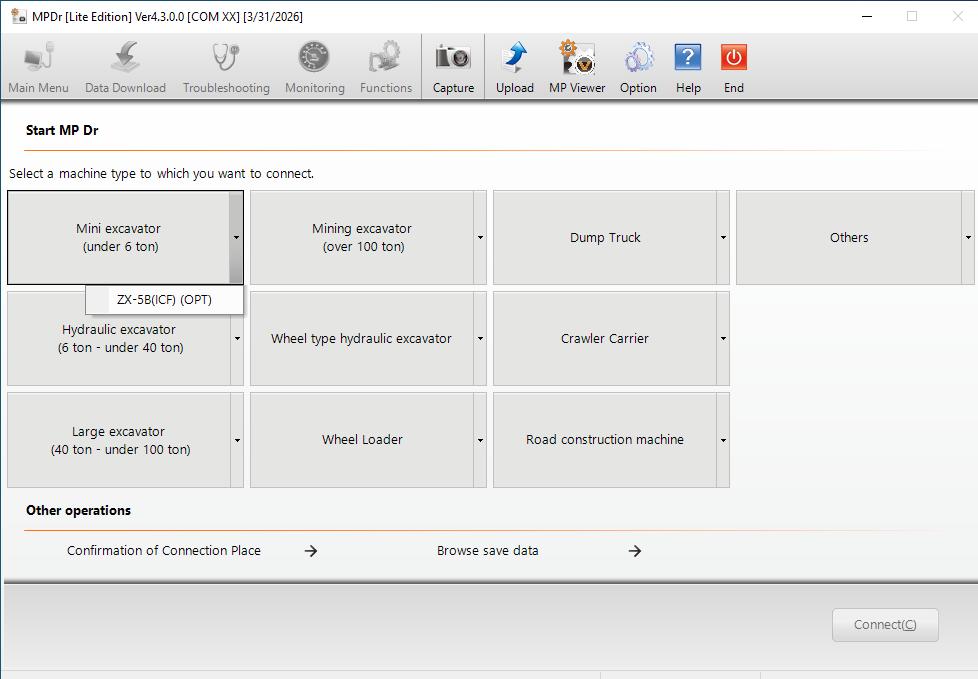
Task: Open the Option settings
Action: point(638,64)
